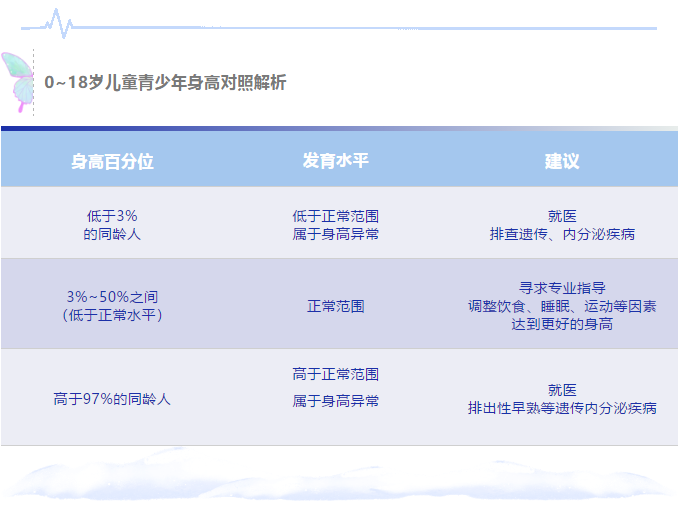Image resolution: width=678 pixels, height=513 pixels.
Task: Click the 寻求专业指导 text
Action: 562,288
